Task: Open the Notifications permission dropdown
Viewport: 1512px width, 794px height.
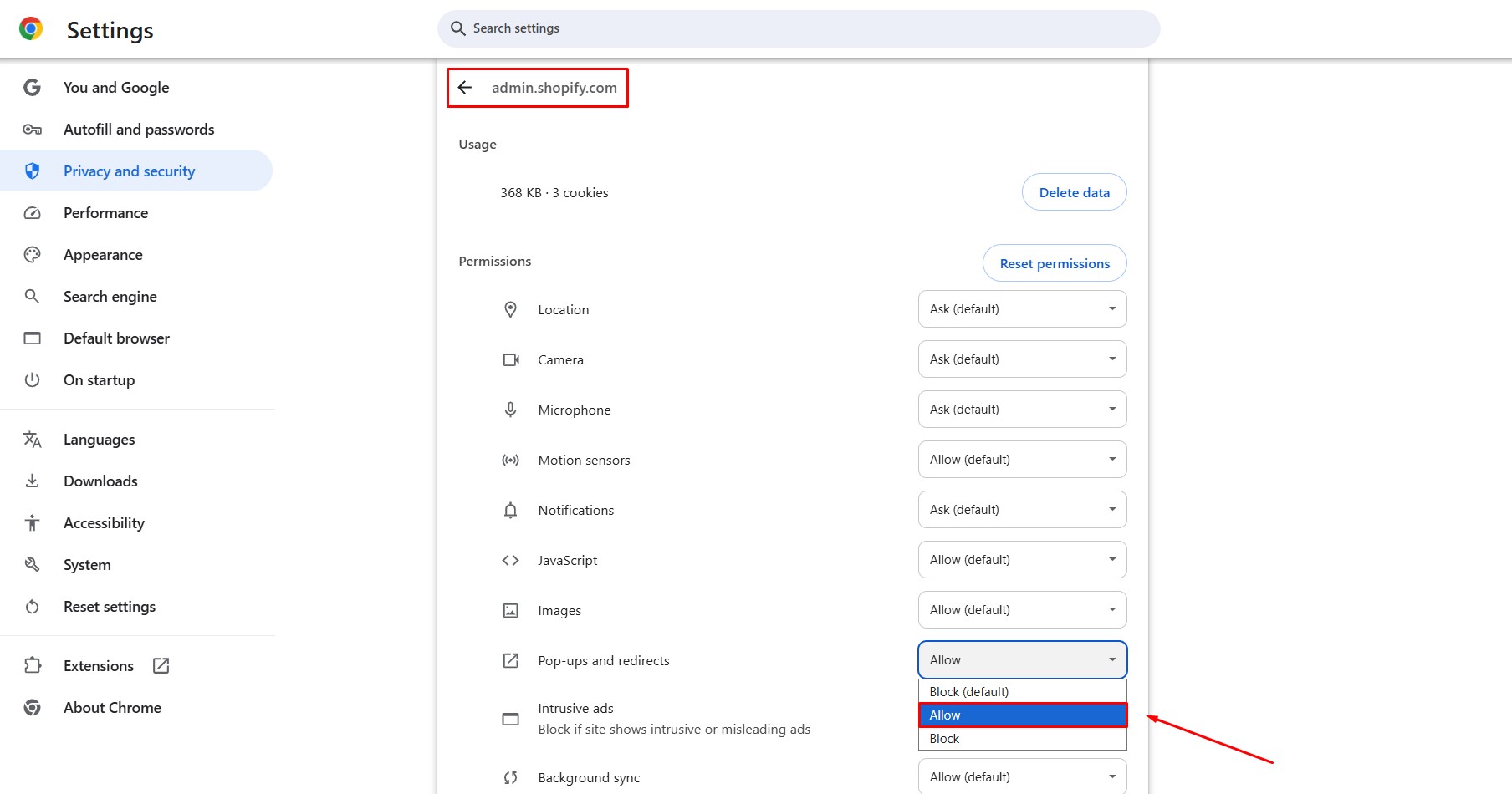Action: click(1022, 510)
